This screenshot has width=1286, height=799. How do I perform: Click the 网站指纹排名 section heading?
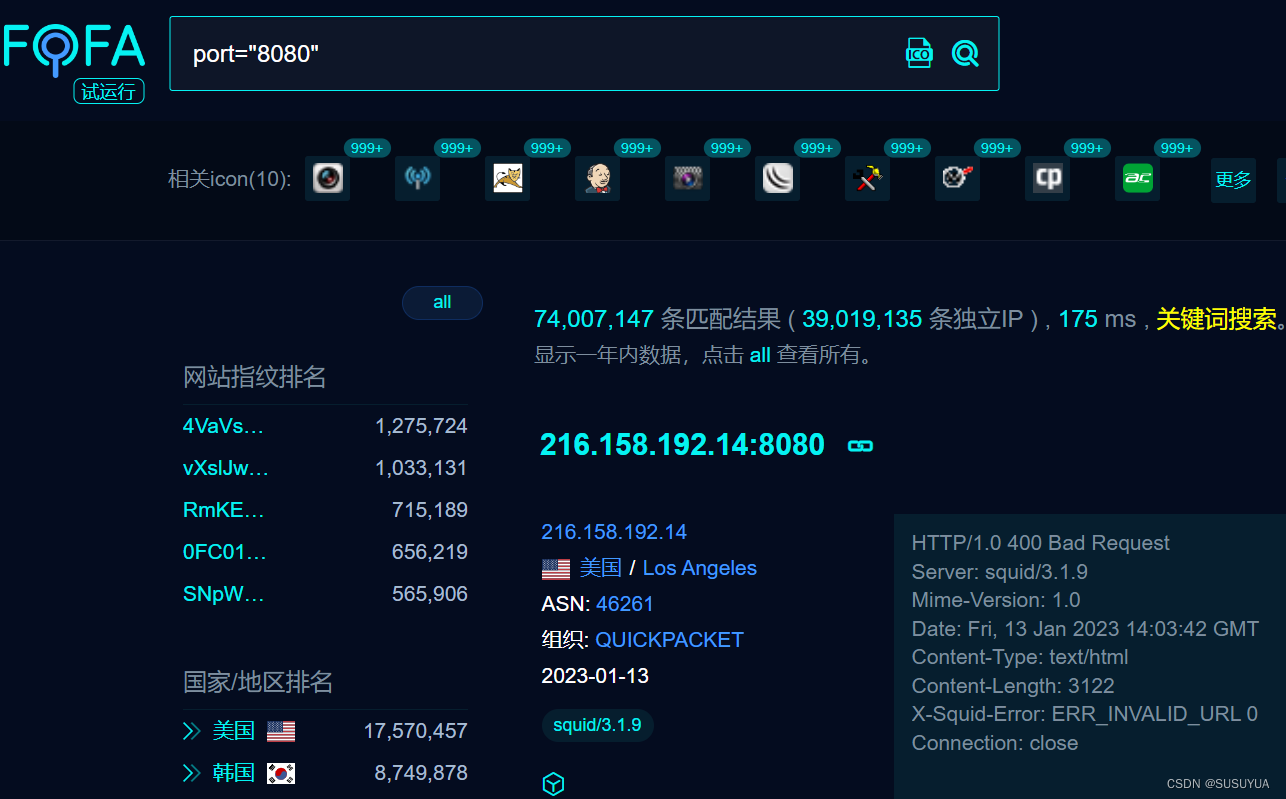click(255, 377)
